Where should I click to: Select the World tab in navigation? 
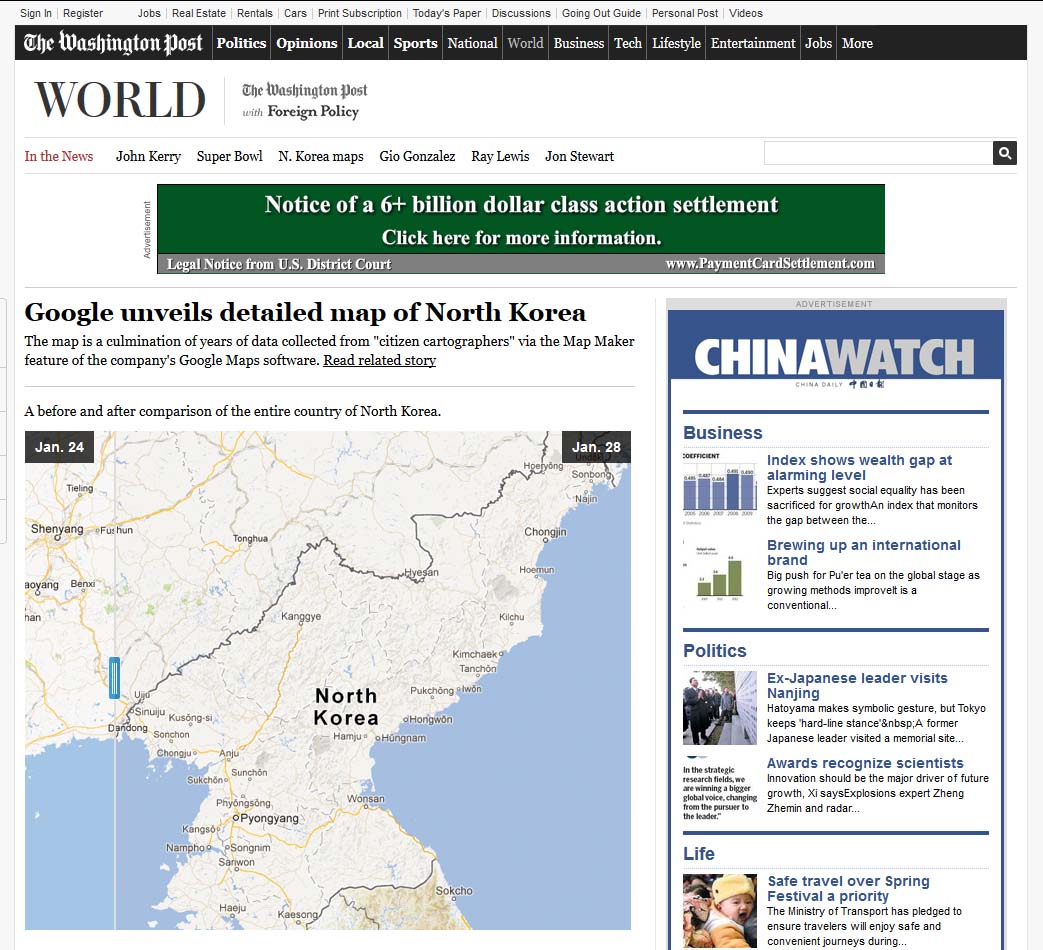click(525, 43)
